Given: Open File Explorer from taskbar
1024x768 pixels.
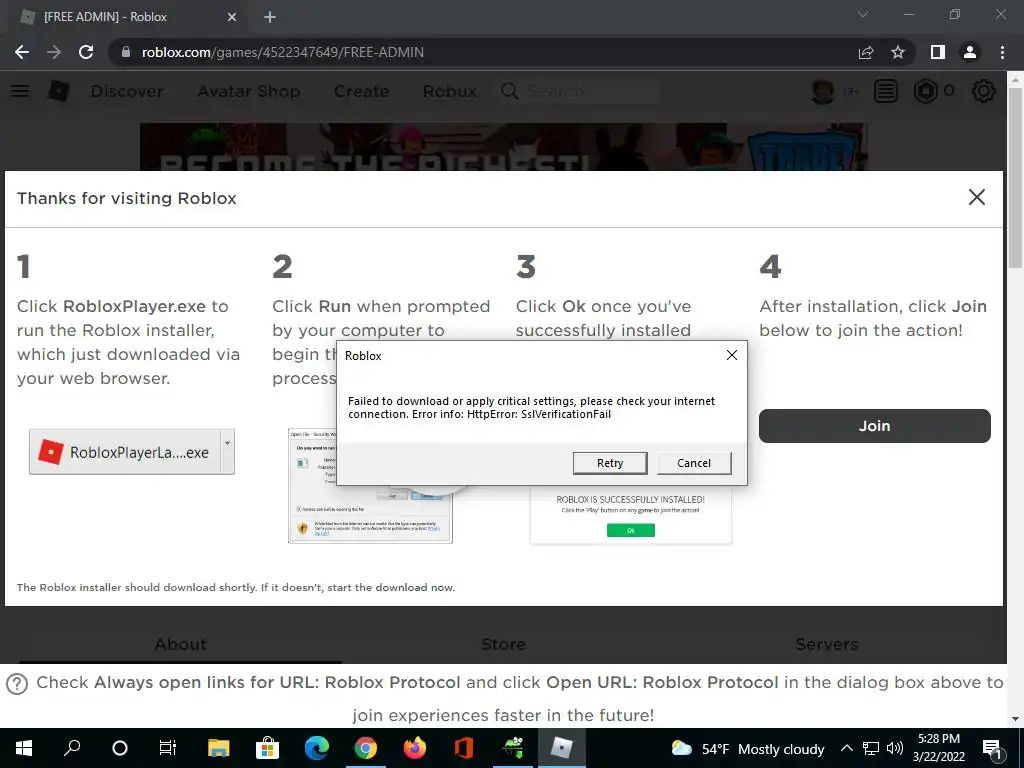Looking at the screenshot, I should coord(219,748).
